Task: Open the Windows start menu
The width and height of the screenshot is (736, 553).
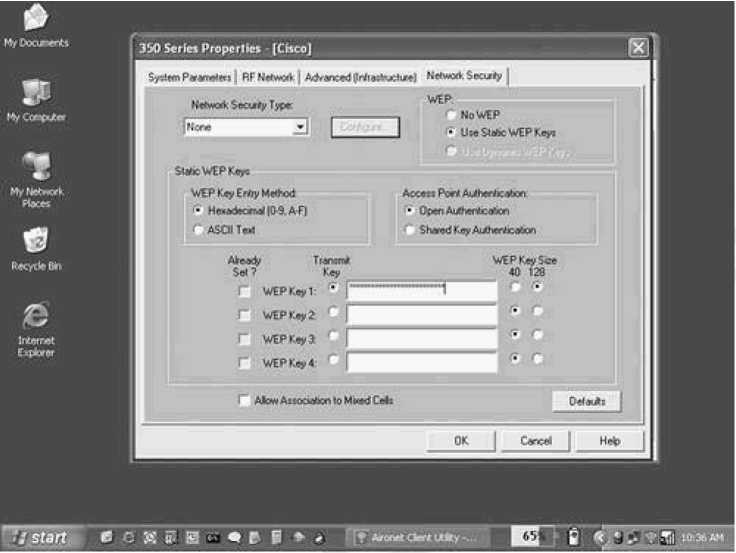Action: click(41, 538)
